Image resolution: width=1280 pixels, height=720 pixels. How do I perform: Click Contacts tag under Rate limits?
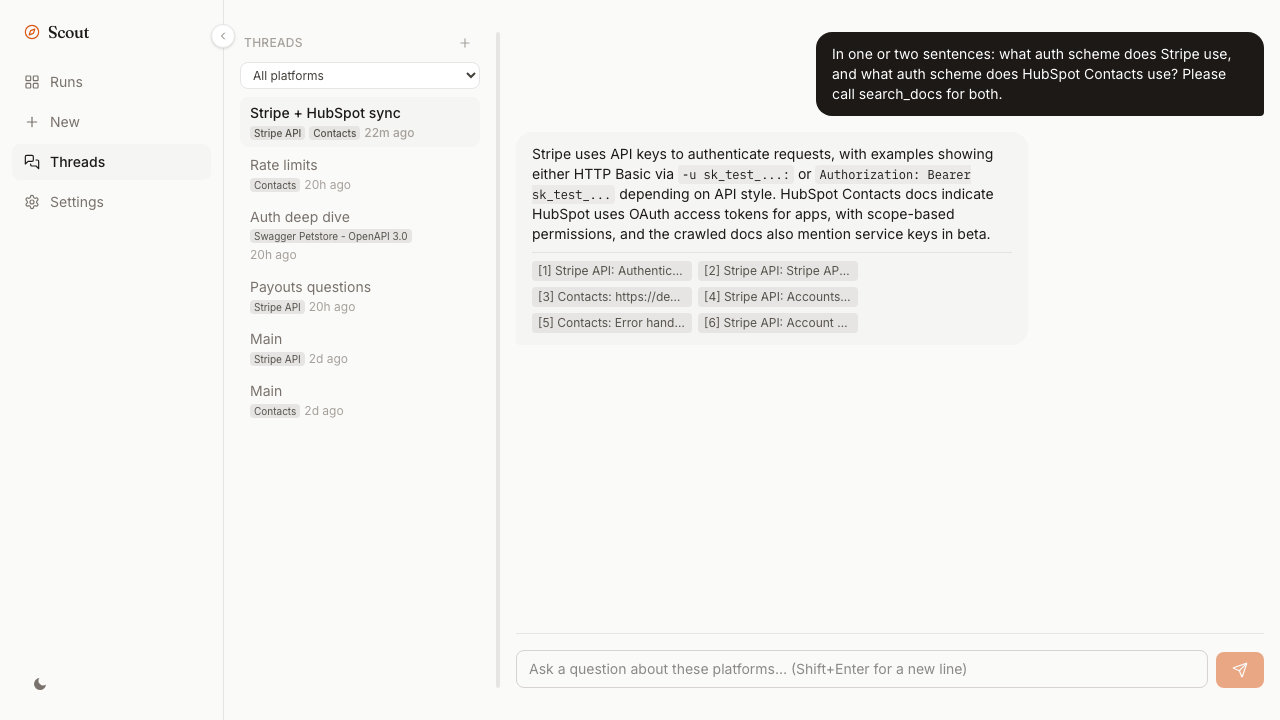pos(275,185)
